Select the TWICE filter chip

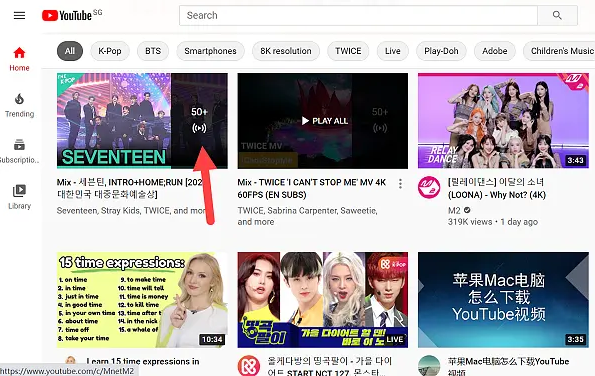point(348,51)
